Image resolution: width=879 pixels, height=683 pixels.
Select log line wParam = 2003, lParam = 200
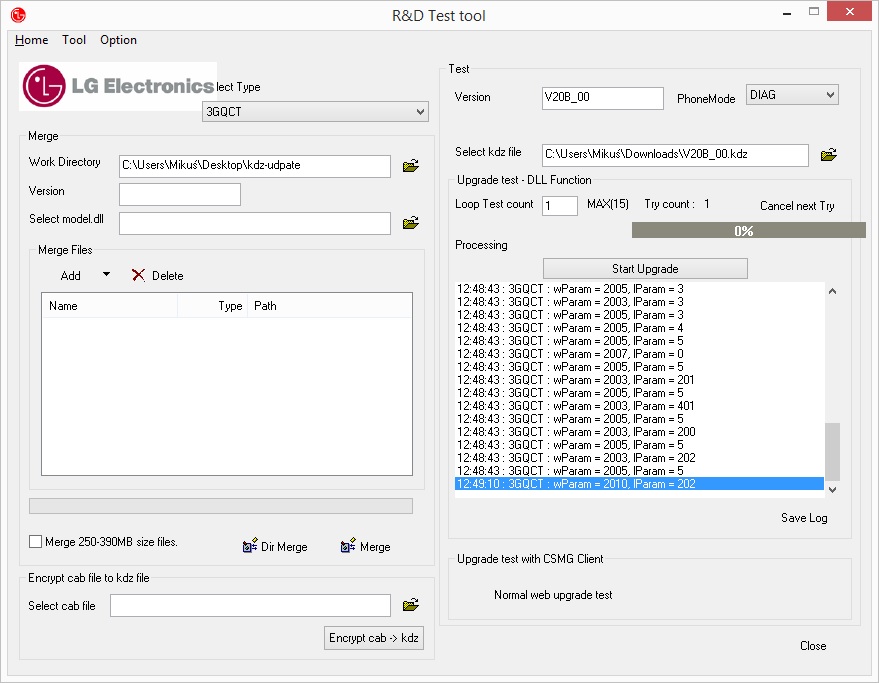pos(639,432)
